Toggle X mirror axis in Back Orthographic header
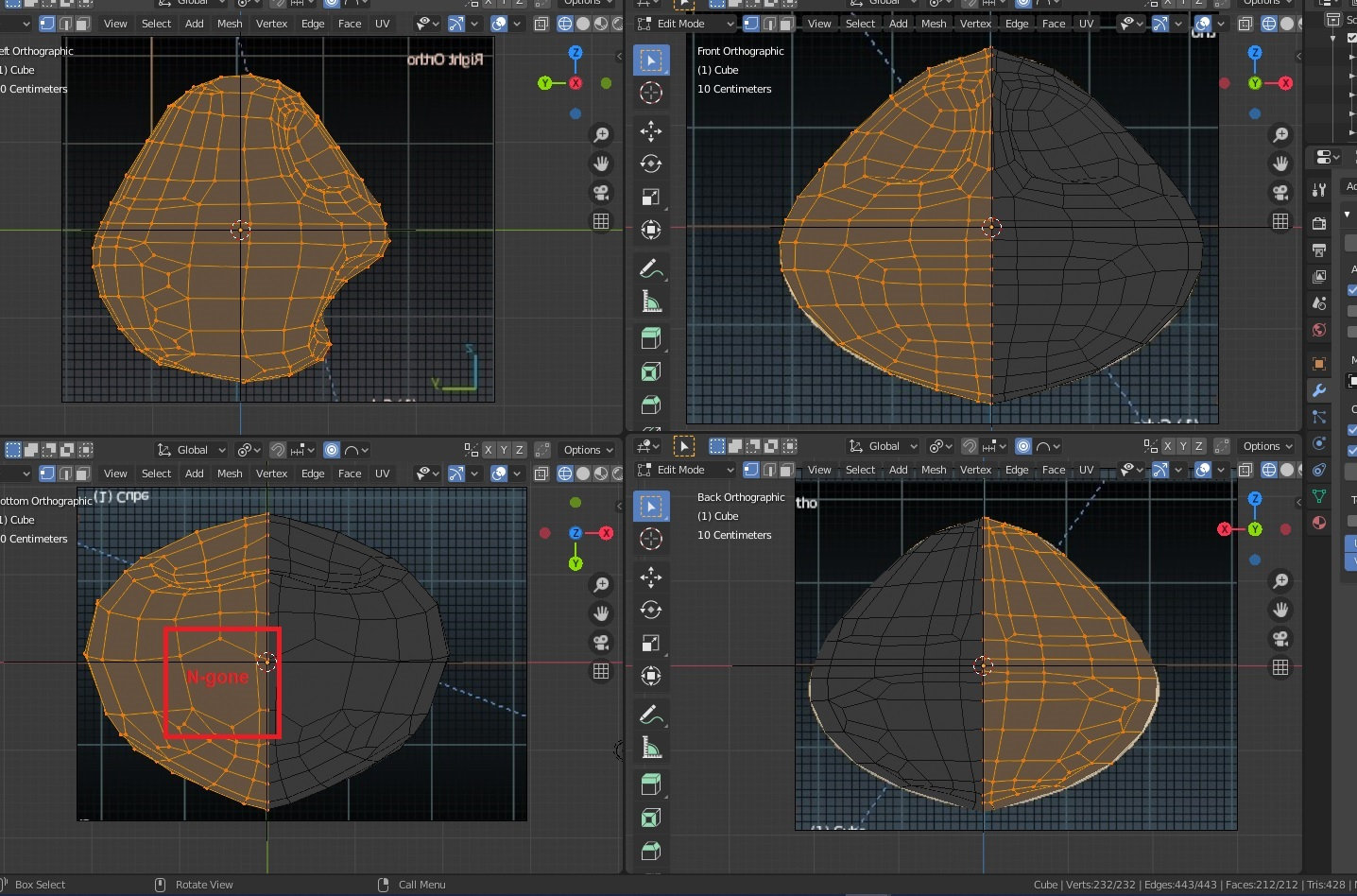The width and height of the screenshot is (1357, 896). click(x=1167, y=446)
